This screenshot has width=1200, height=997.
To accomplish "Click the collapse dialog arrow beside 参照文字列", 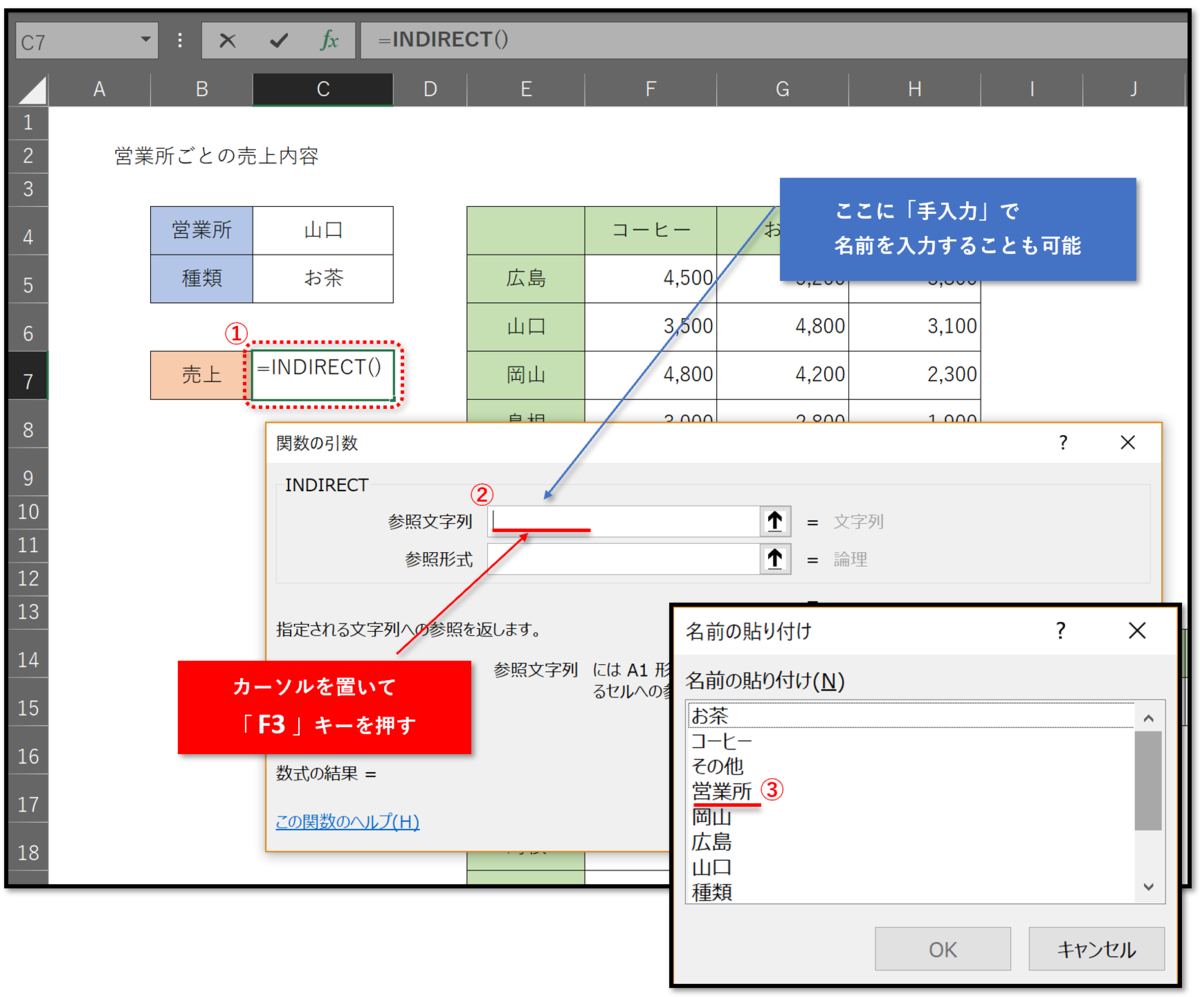I will click(x=777, y=521).
